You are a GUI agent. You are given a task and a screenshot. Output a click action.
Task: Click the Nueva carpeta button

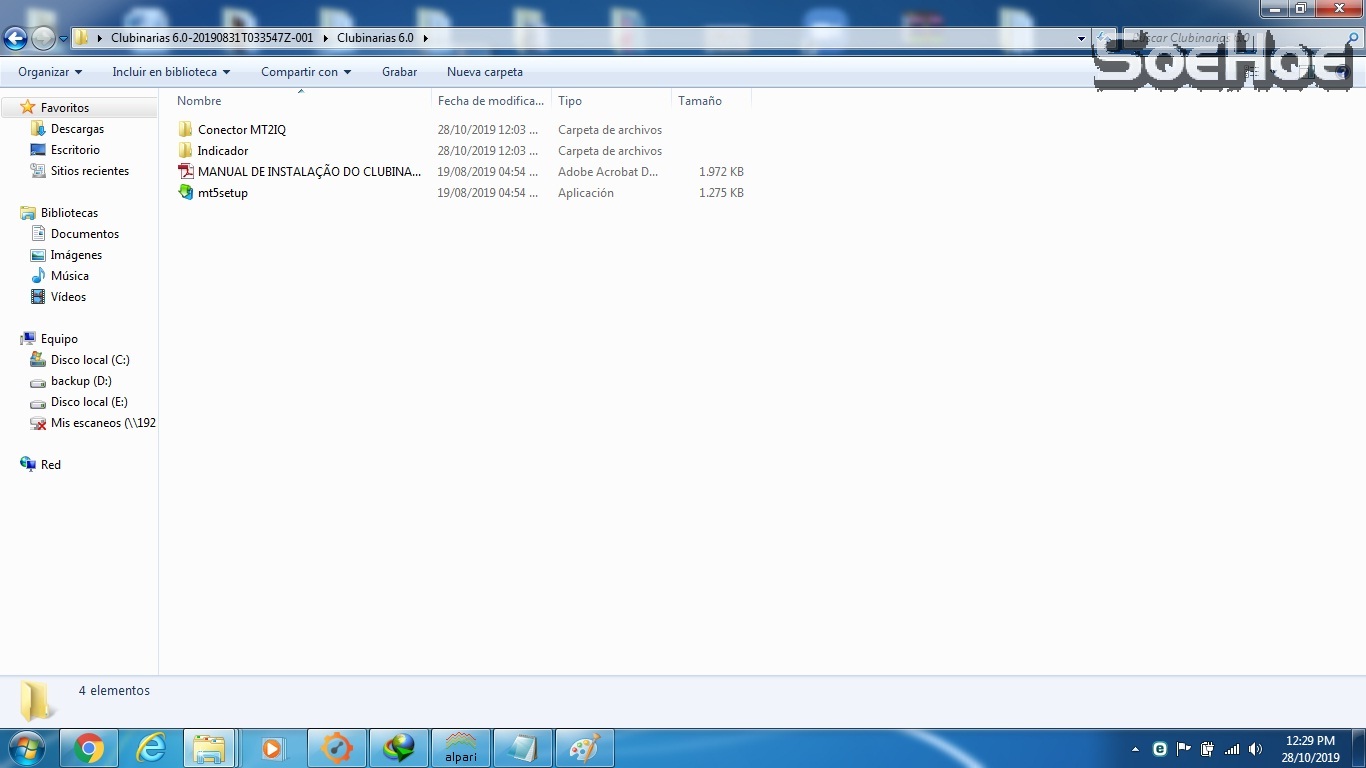(x=484, y=72)
